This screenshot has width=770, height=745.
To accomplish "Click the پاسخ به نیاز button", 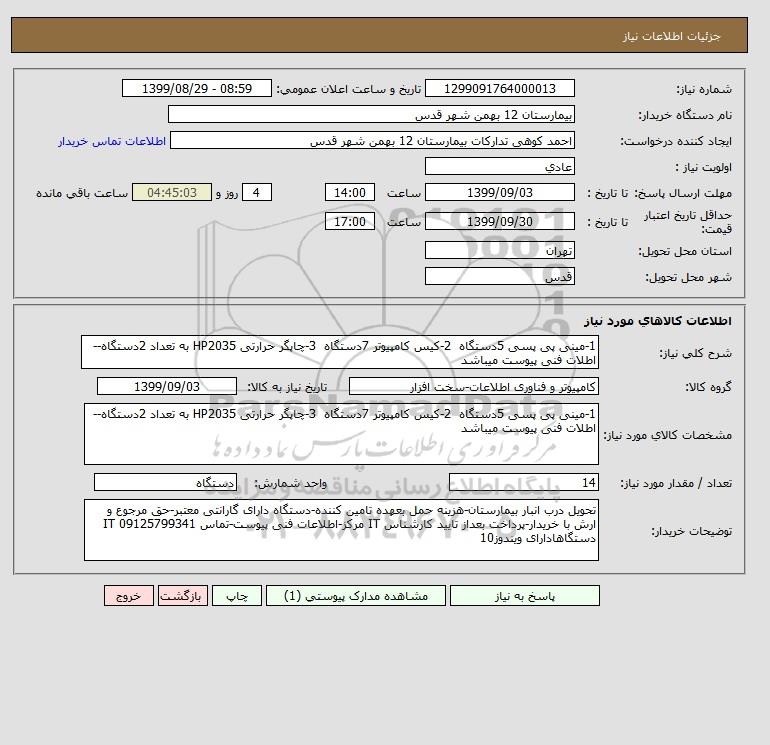I will click(x=524, y=596).
